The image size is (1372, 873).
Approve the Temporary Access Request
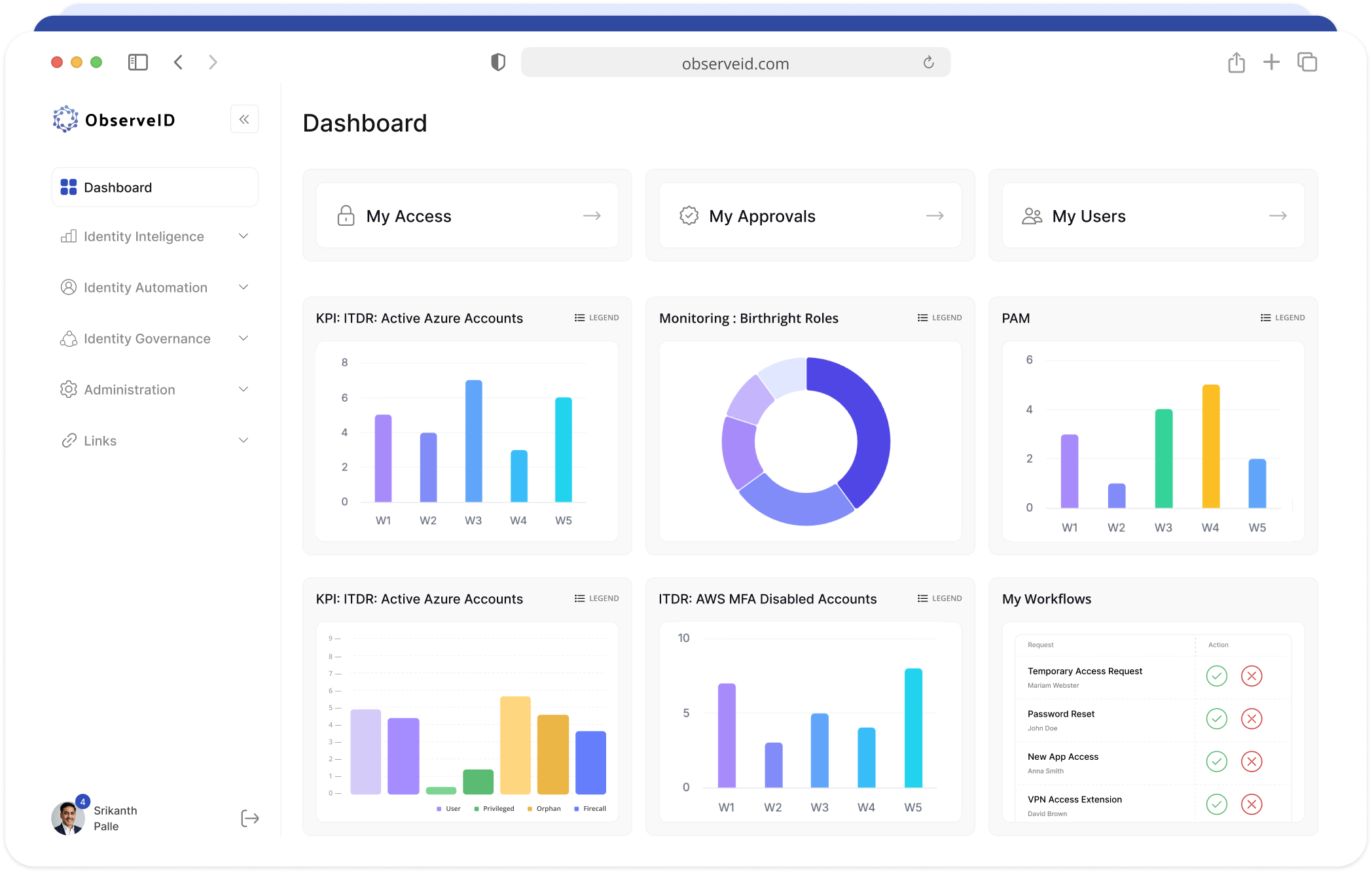[1216, 676]
